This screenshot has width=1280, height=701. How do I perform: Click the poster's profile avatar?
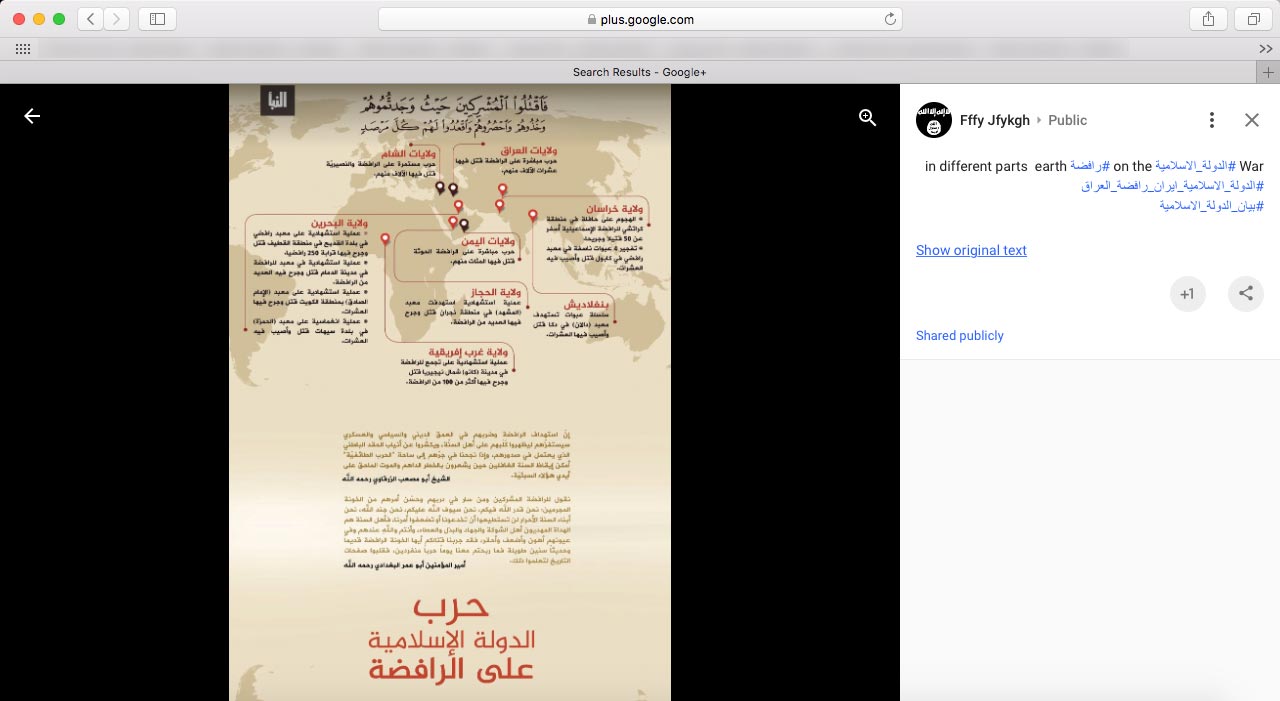pos(933,120)
